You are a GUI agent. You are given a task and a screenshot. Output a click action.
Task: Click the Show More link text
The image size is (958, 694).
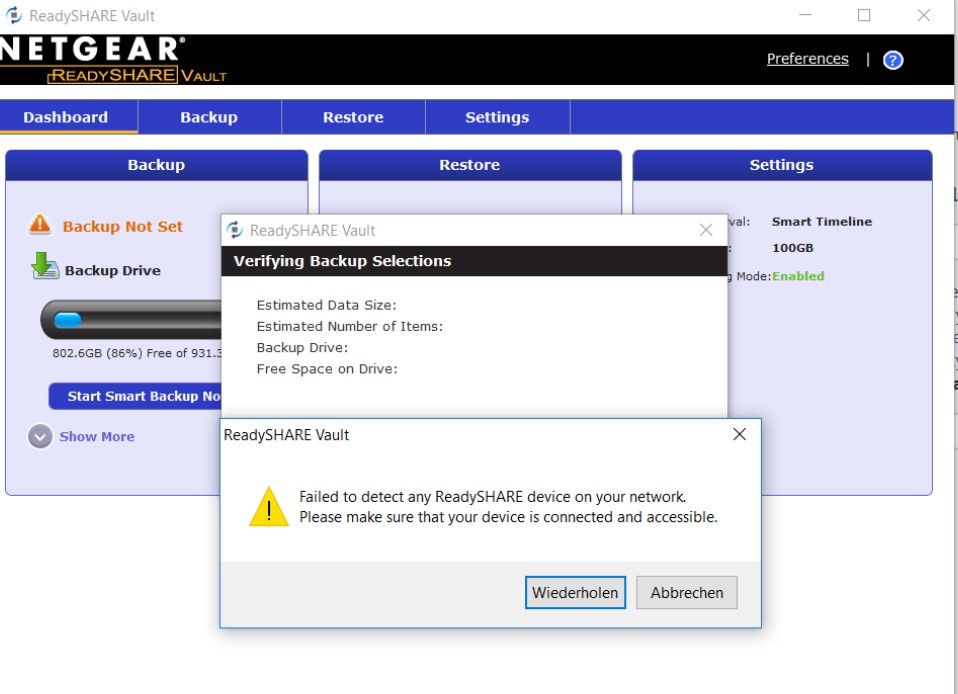(97, 436)
